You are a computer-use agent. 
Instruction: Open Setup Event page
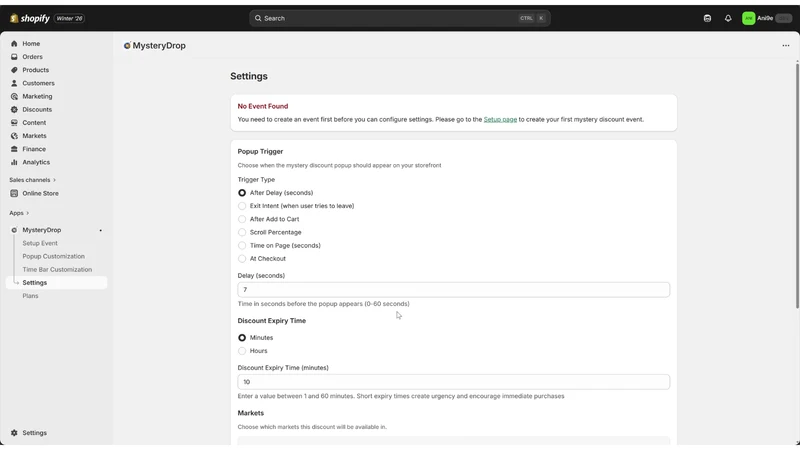coord(40,243)
